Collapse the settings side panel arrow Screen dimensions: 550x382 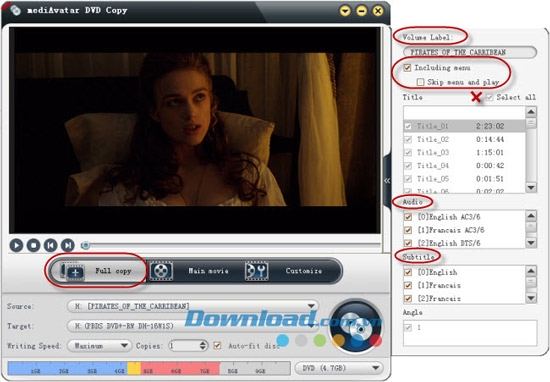387,181
